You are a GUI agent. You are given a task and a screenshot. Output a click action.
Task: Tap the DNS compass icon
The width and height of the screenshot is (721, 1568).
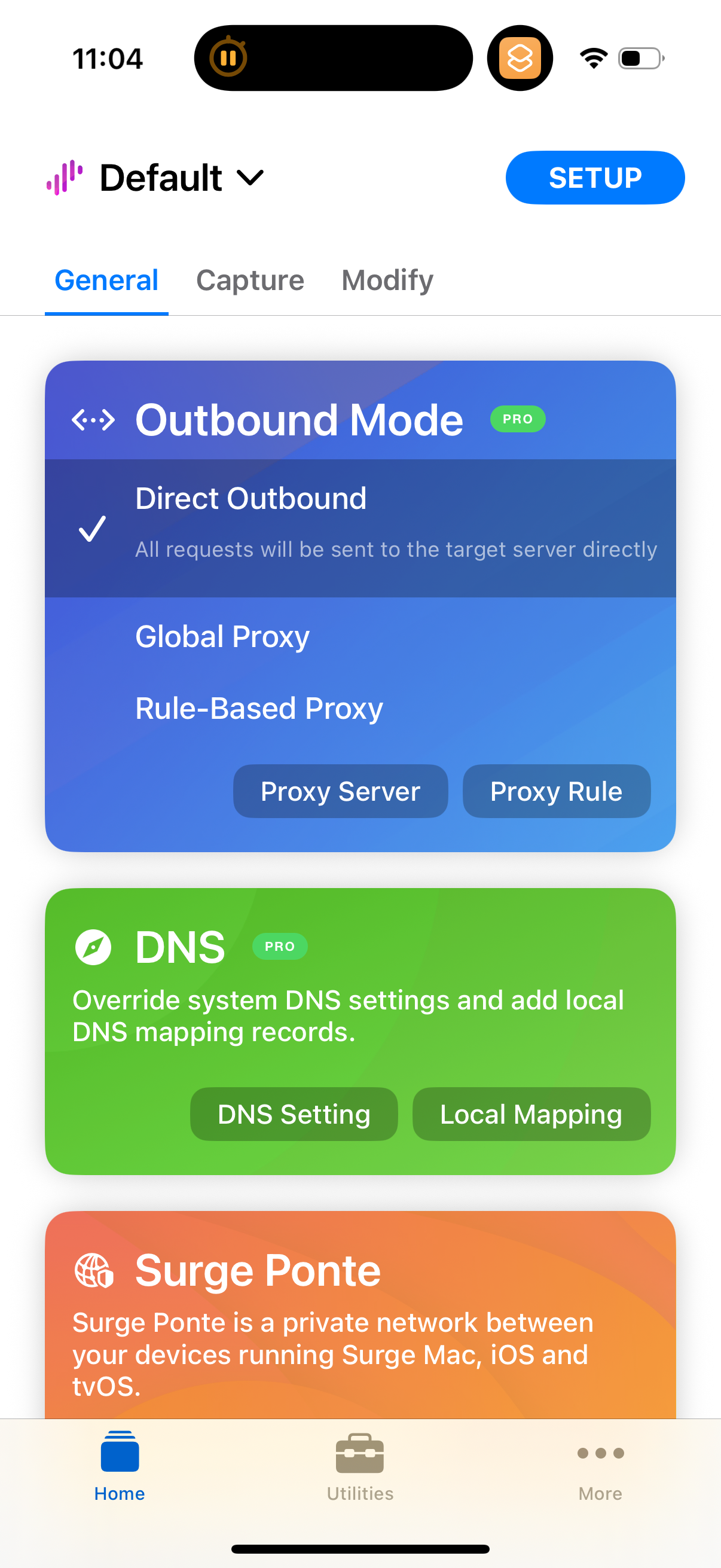click(93, 947)
